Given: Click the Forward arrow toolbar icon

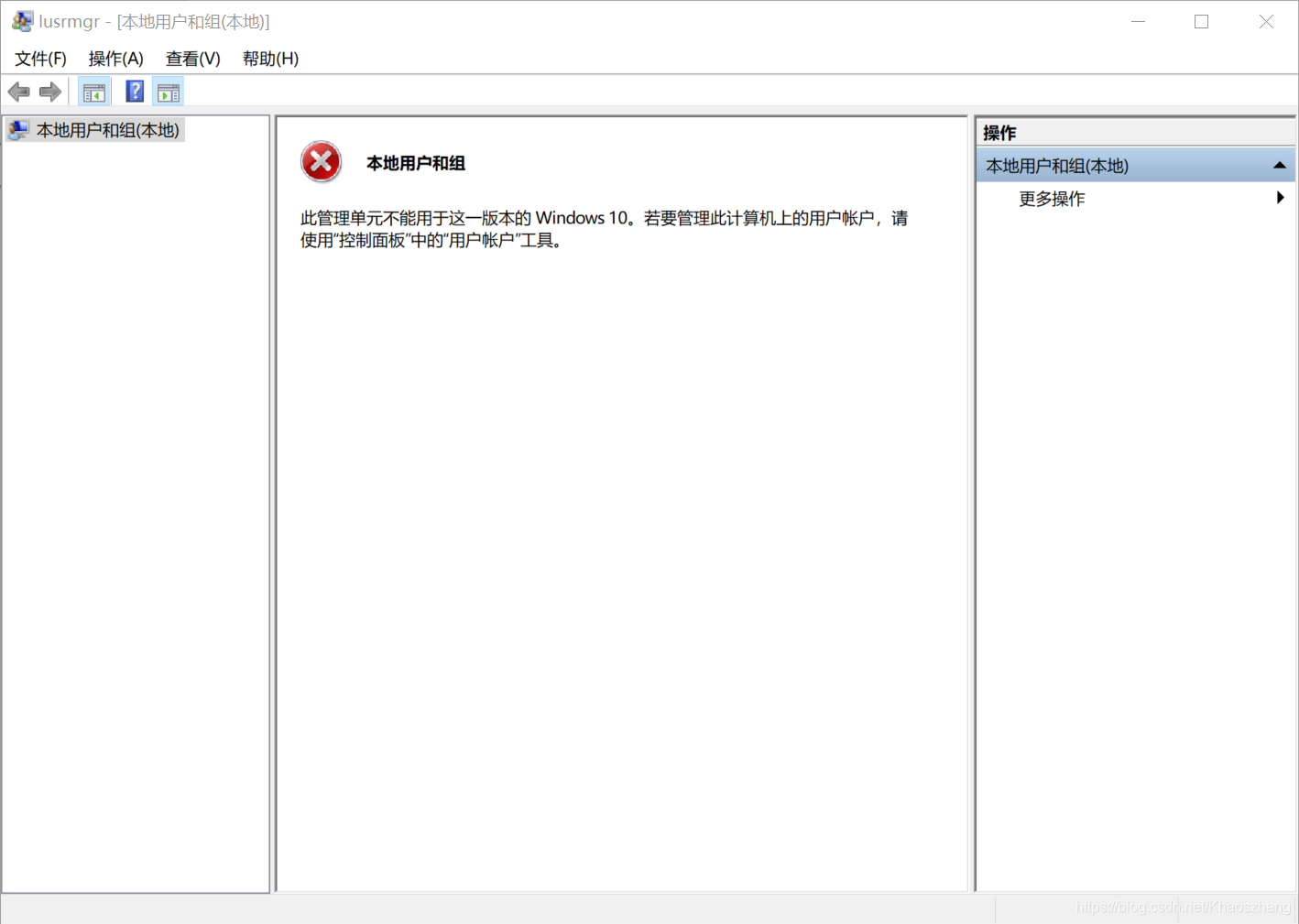Looking at the screenshot, I should click(x=50, y=92).
